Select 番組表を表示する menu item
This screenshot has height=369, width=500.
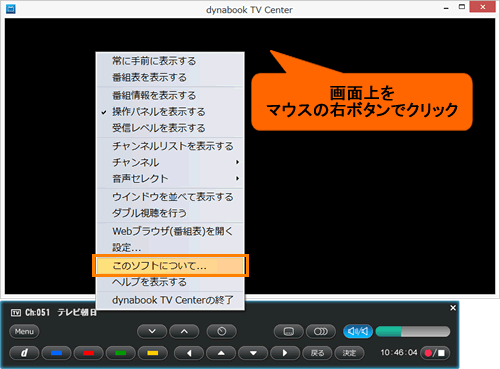point(170,77)
